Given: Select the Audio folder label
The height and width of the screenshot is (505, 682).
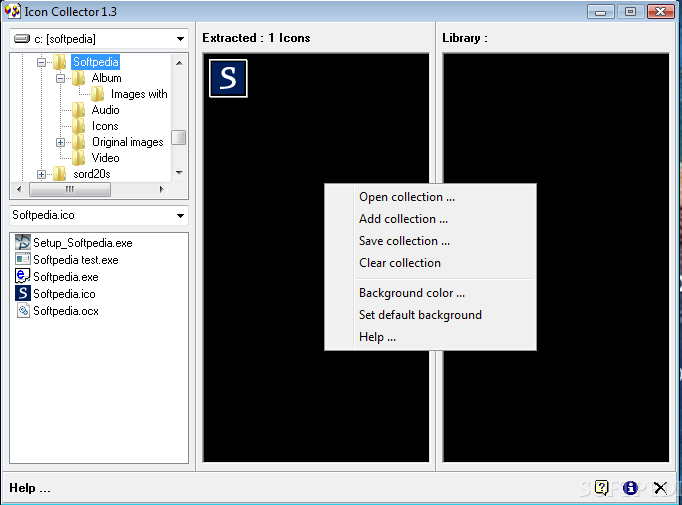Looking at the screenshot, I should [x=105, y=110].
